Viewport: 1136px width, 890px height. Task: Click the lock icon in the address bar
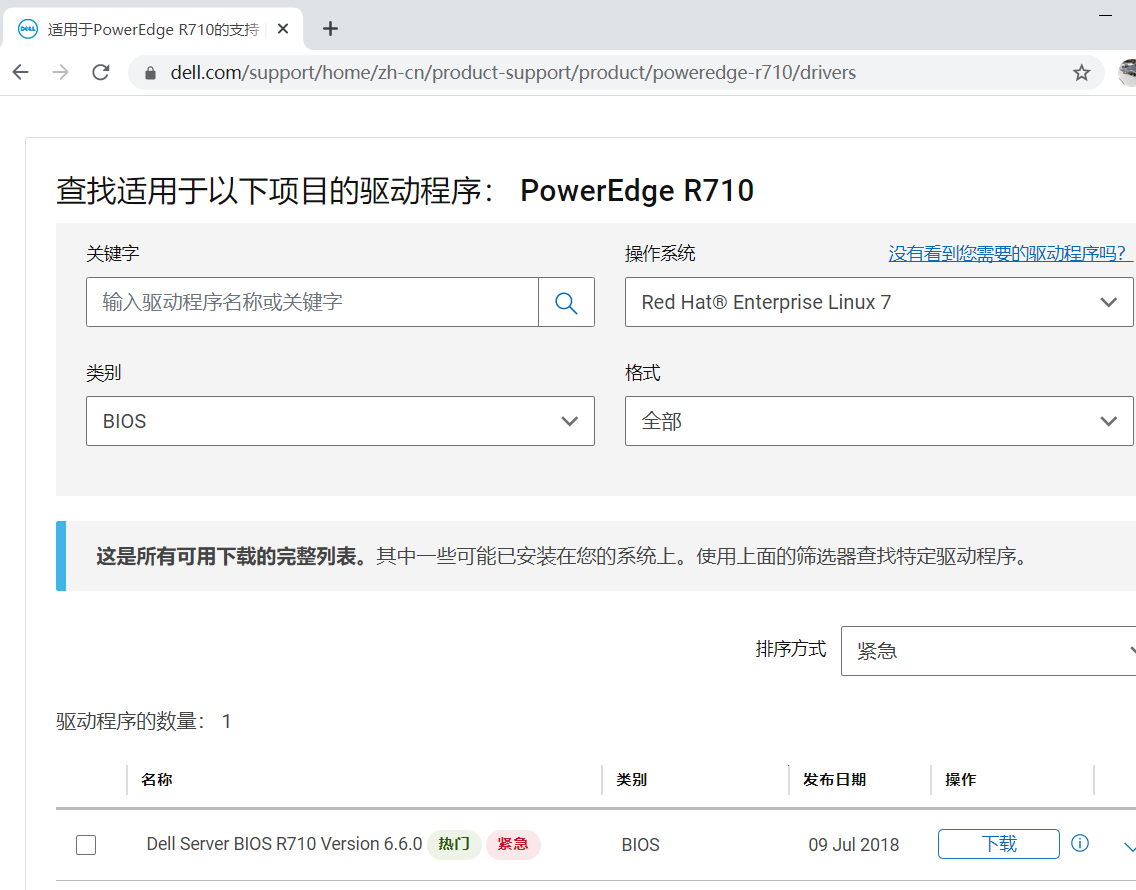[151, 73]
